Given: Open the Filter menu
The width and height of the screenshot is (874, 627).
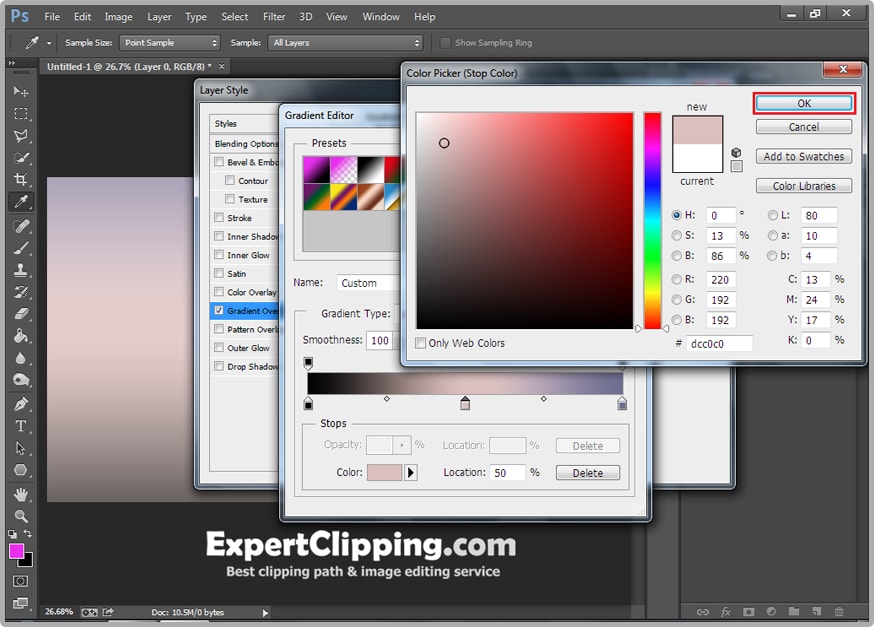Looking at the screenshot, I should 274,17.
